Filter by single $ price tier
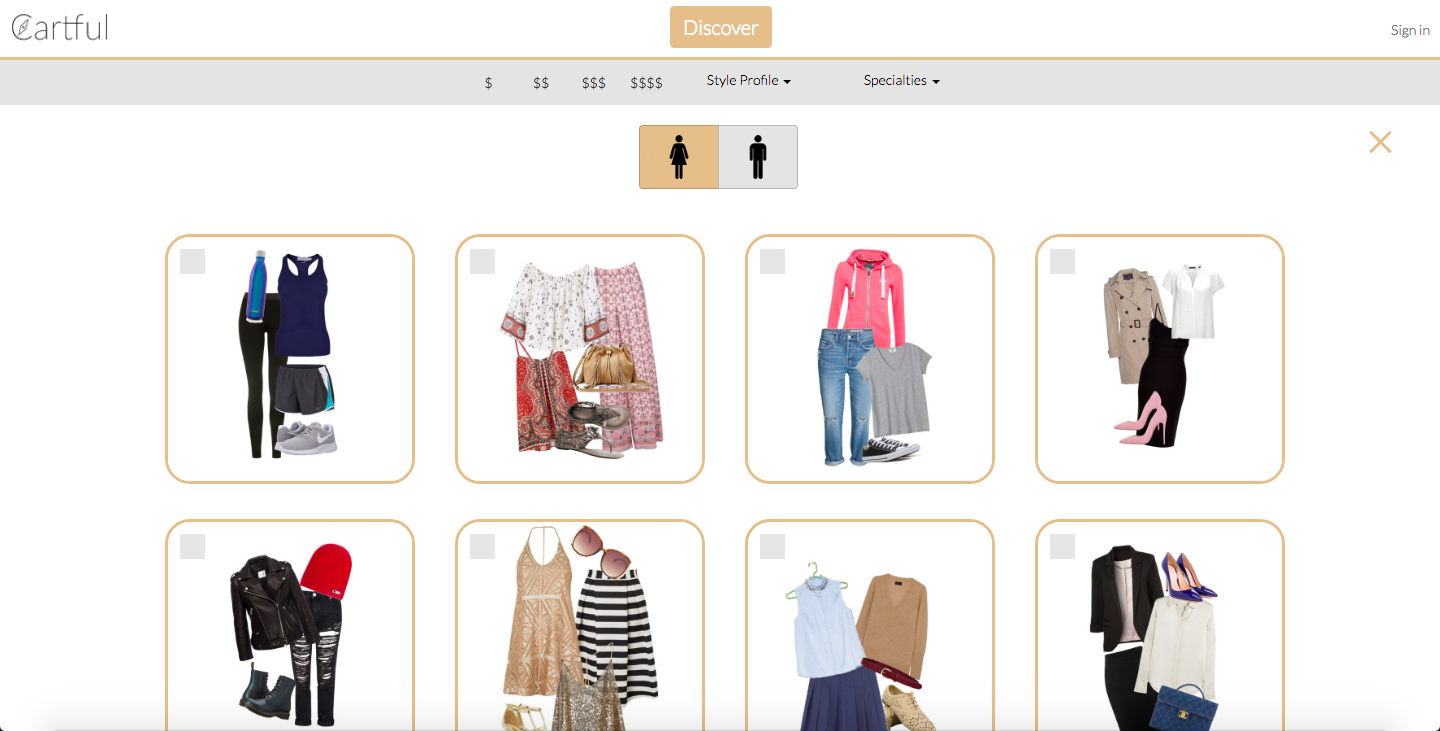This screenshot has width=1440, height=731. point(488,83)
